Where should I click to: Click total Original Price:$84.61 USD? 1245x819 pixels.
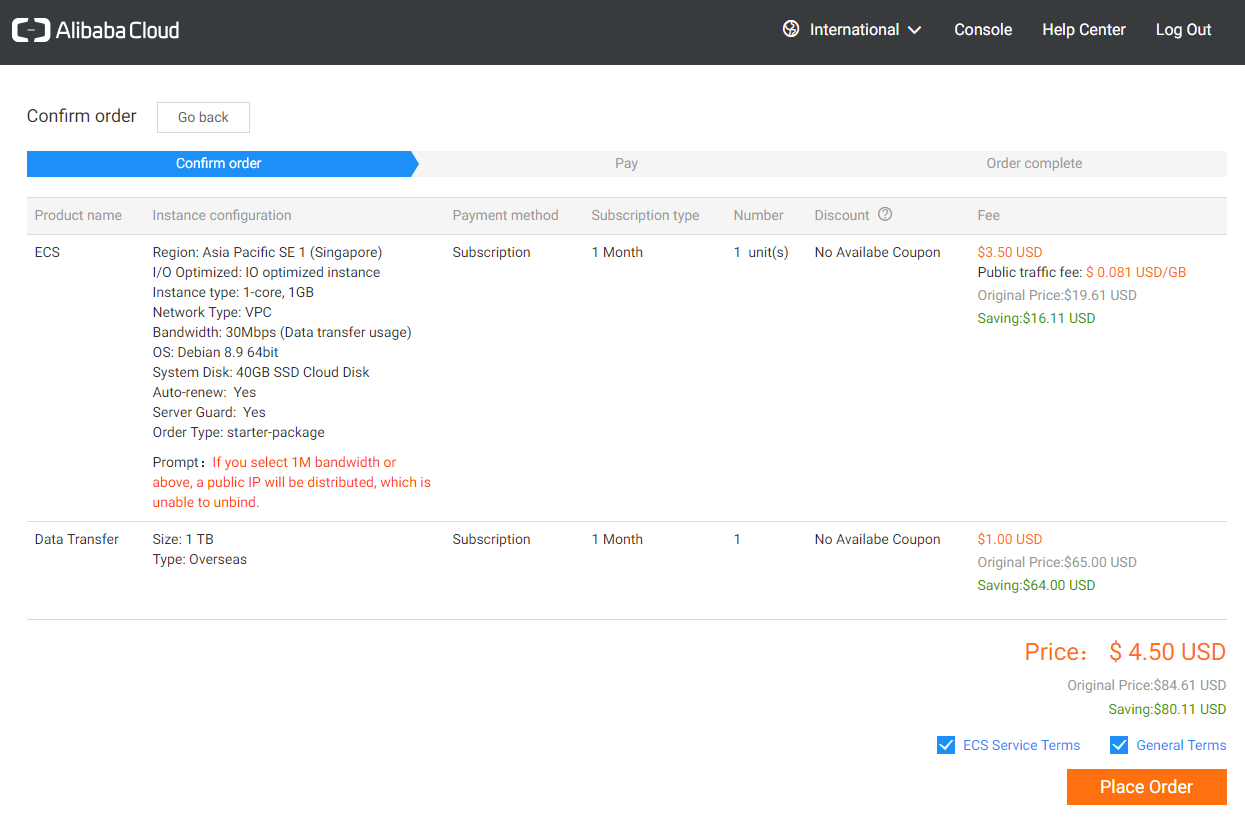tap(1147, 685)
